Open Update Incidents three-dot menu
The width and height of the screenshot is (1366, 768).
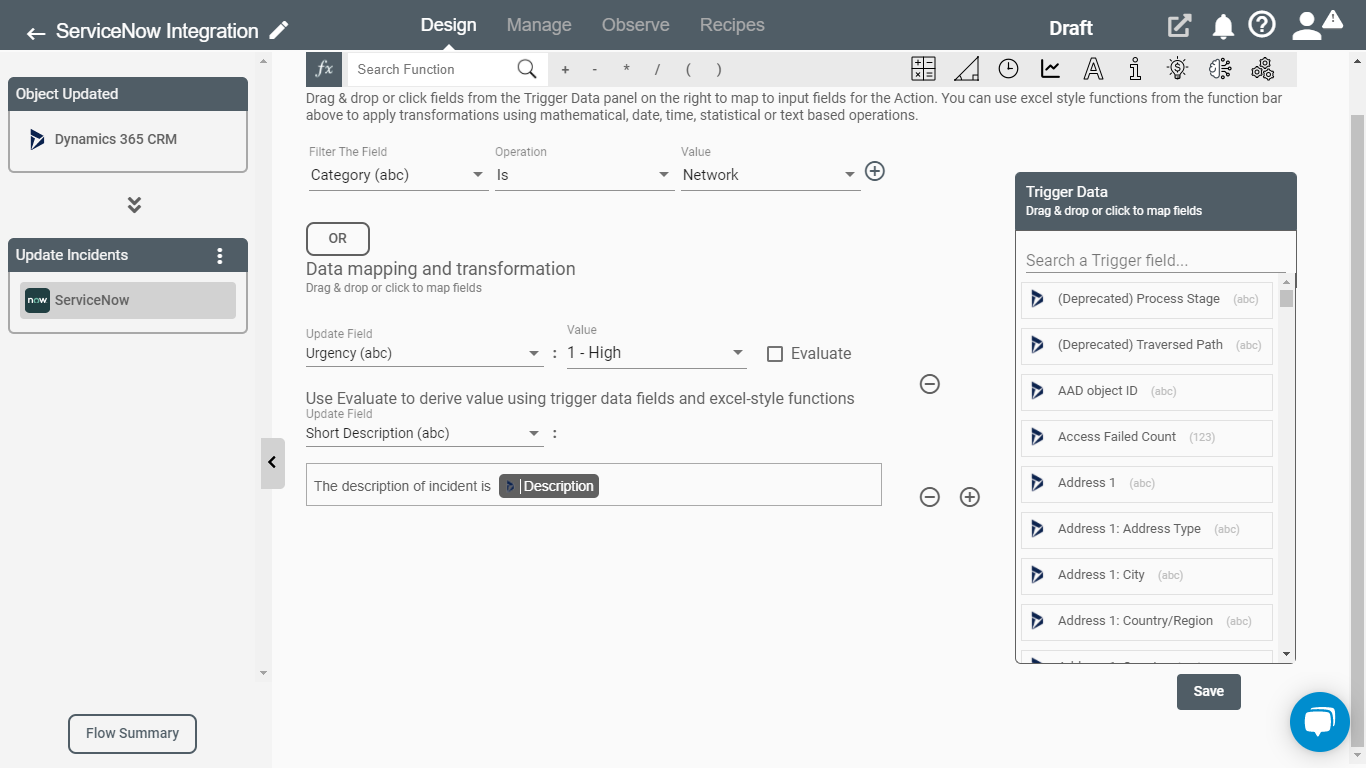coord(220,256)
